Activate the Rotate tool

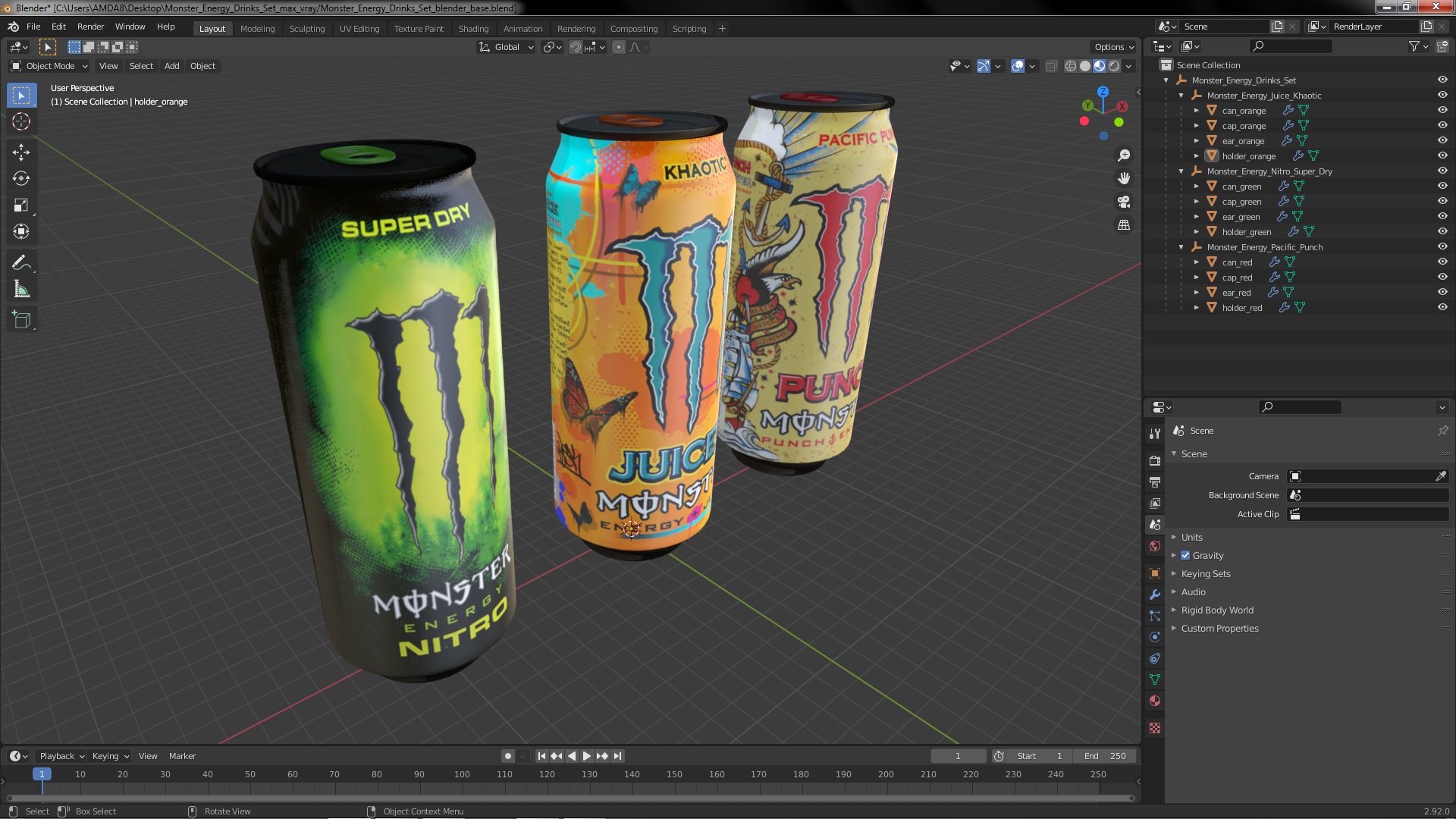coord(21,179)
